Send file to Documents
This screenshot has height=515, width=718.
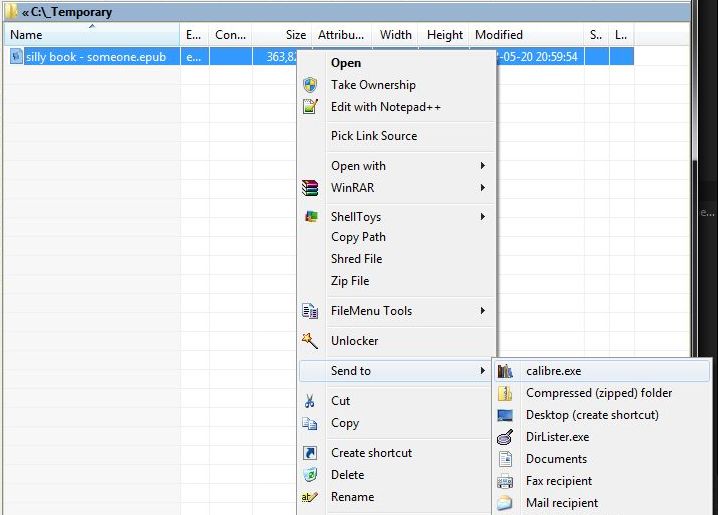[x=602, y=459]
